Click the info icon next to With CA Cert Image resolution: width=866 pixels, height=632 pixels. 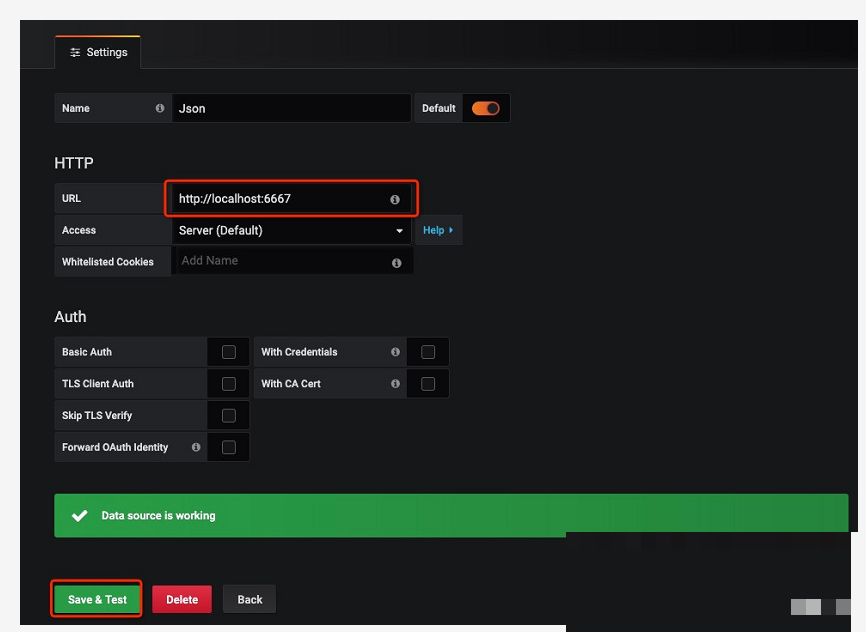(x=395, y=383)
